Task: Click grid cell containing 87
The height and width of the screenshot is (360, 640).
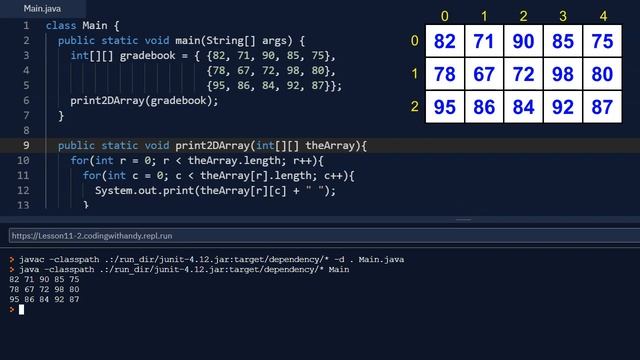Action: coord(602,107)
